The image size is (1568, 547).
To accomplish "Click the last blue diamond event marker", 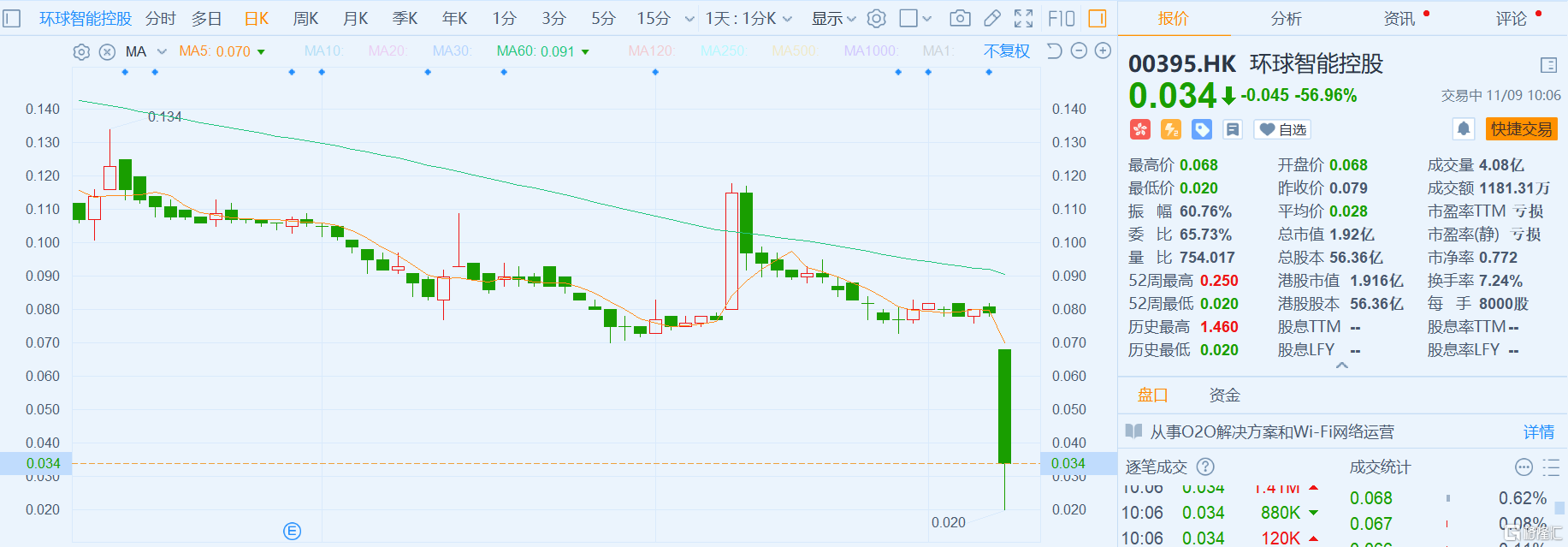I will point(989,72).
